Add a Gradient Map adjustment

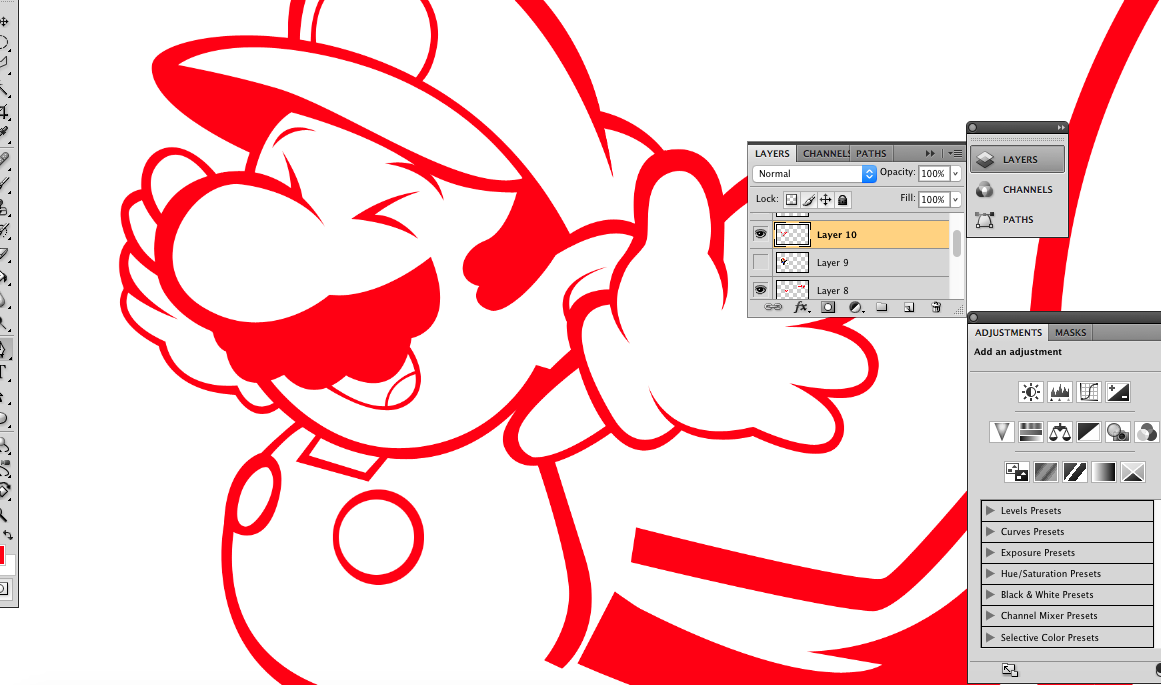(x=1103, y=472)
